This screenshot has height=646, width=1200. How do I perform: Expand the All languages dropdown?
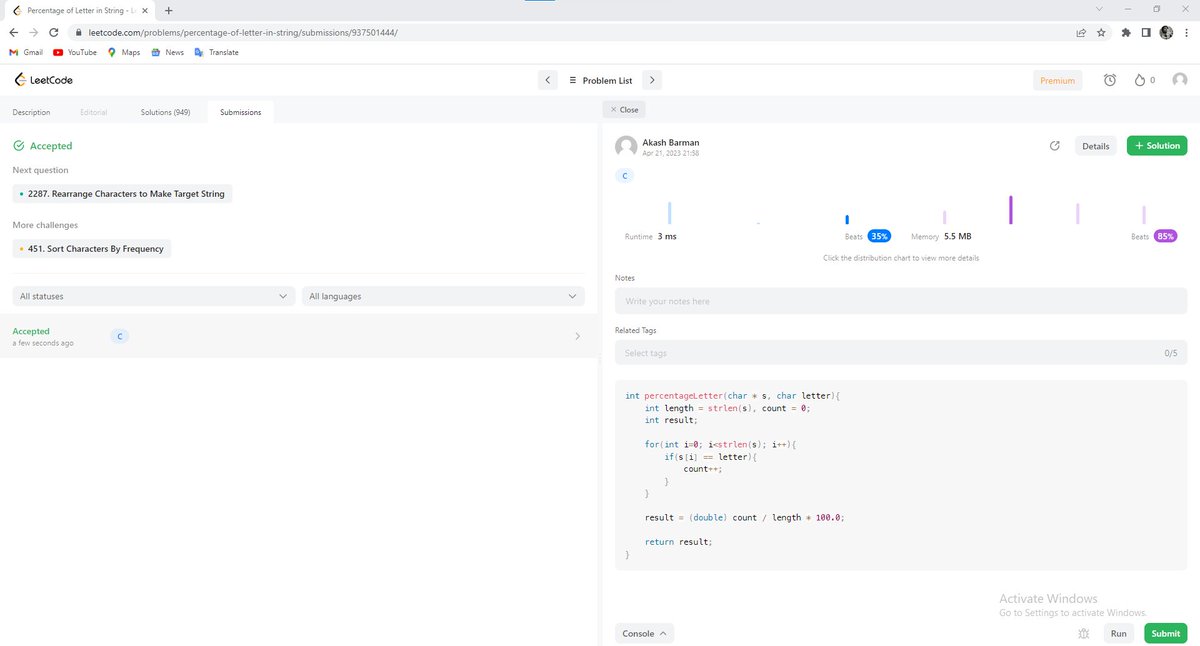tap(444, 296)
